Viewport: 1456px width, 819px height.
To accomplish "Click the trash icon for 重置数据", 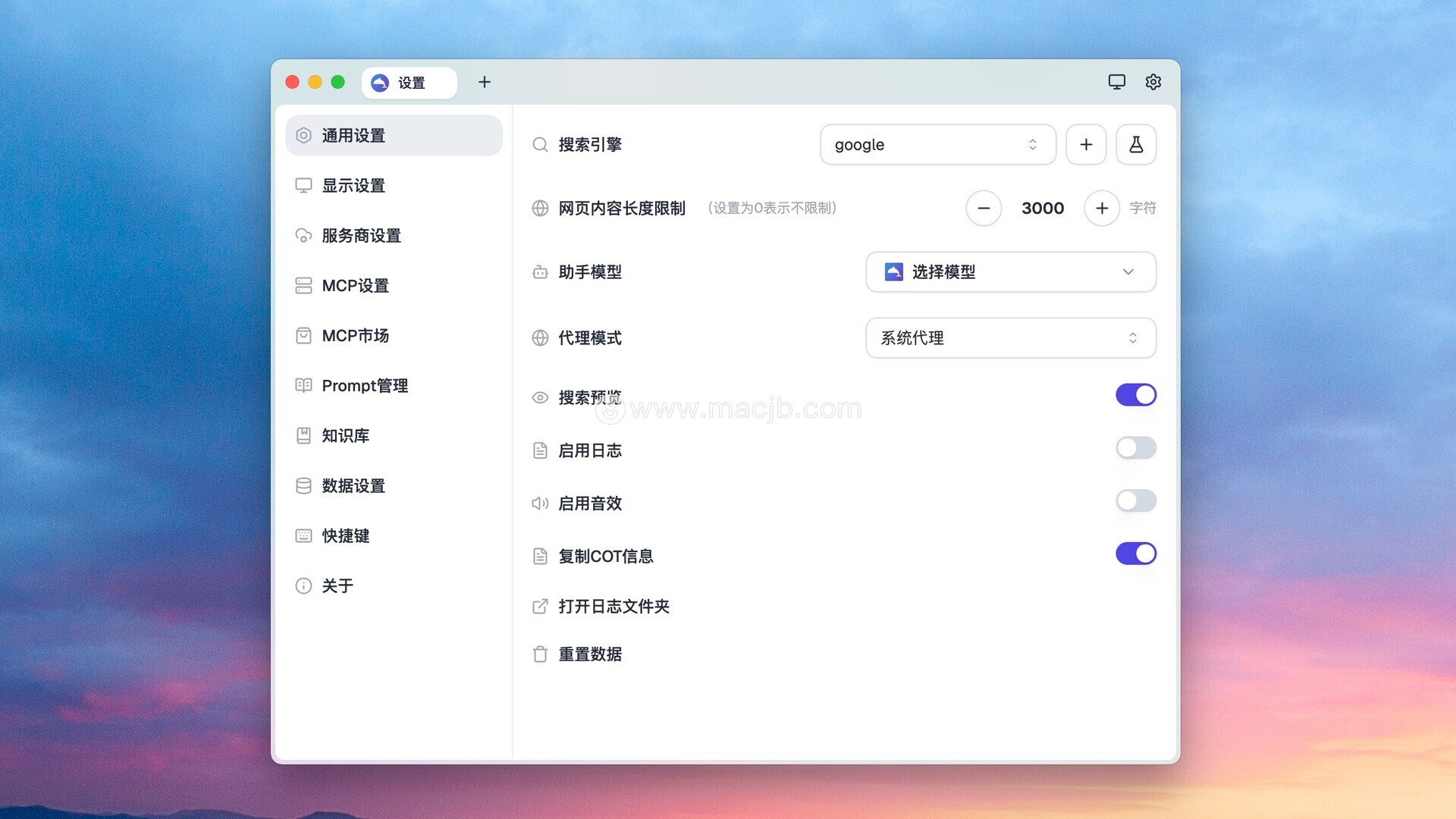I will click(x=540, y=654).
